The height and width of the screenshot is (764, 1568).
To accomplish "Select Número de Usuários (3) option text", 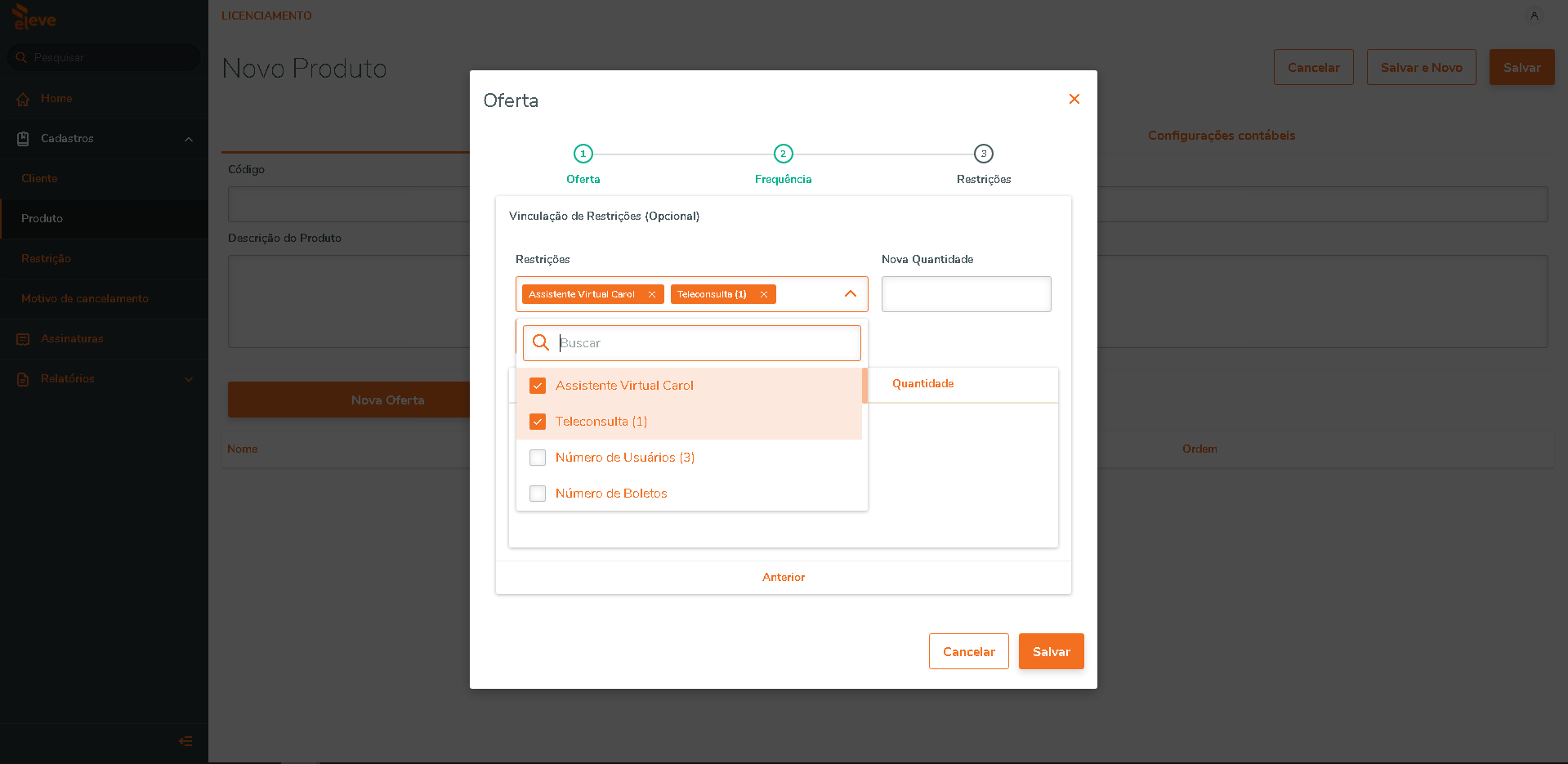I will [625, 458].
